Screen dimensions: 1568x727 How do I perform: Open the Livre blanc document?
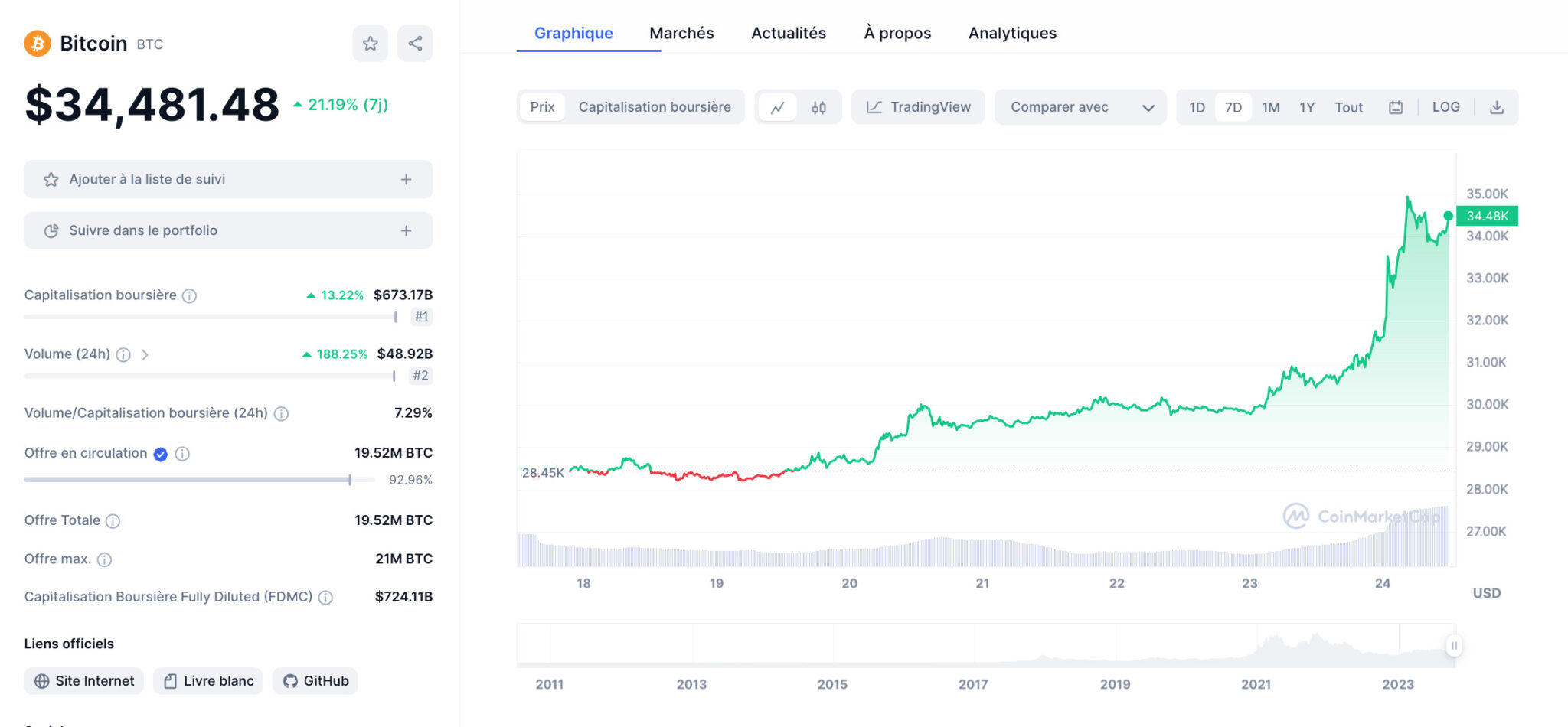pos(207,680)
